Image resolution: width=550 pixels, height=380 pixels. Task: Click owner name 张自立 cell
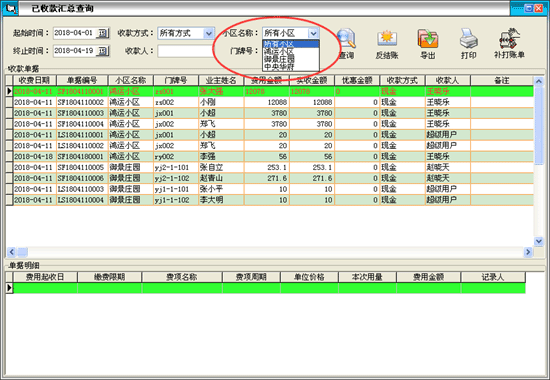pyautogui.click(x=221, y=167)
